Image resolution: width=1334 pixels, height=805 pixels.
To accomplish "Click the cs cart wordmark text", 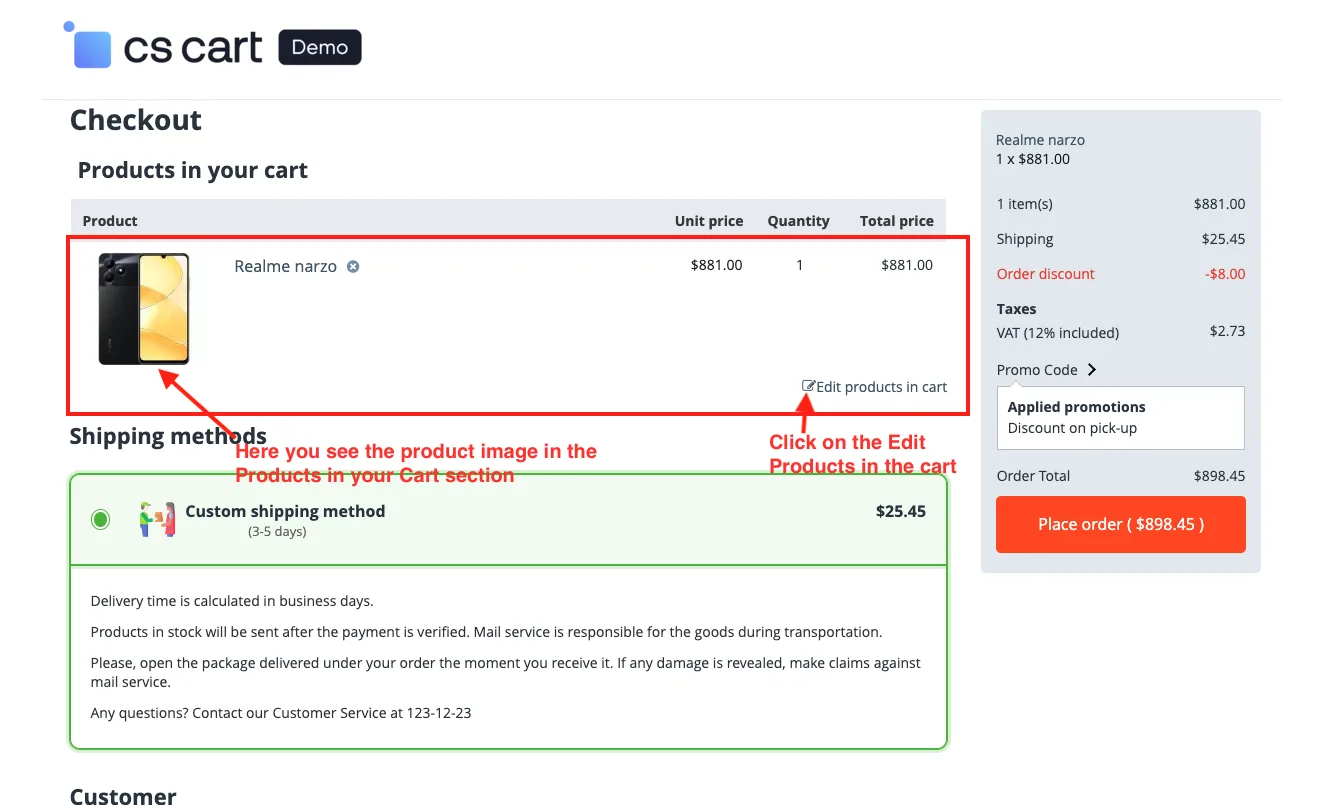I will tap(193, 48).
